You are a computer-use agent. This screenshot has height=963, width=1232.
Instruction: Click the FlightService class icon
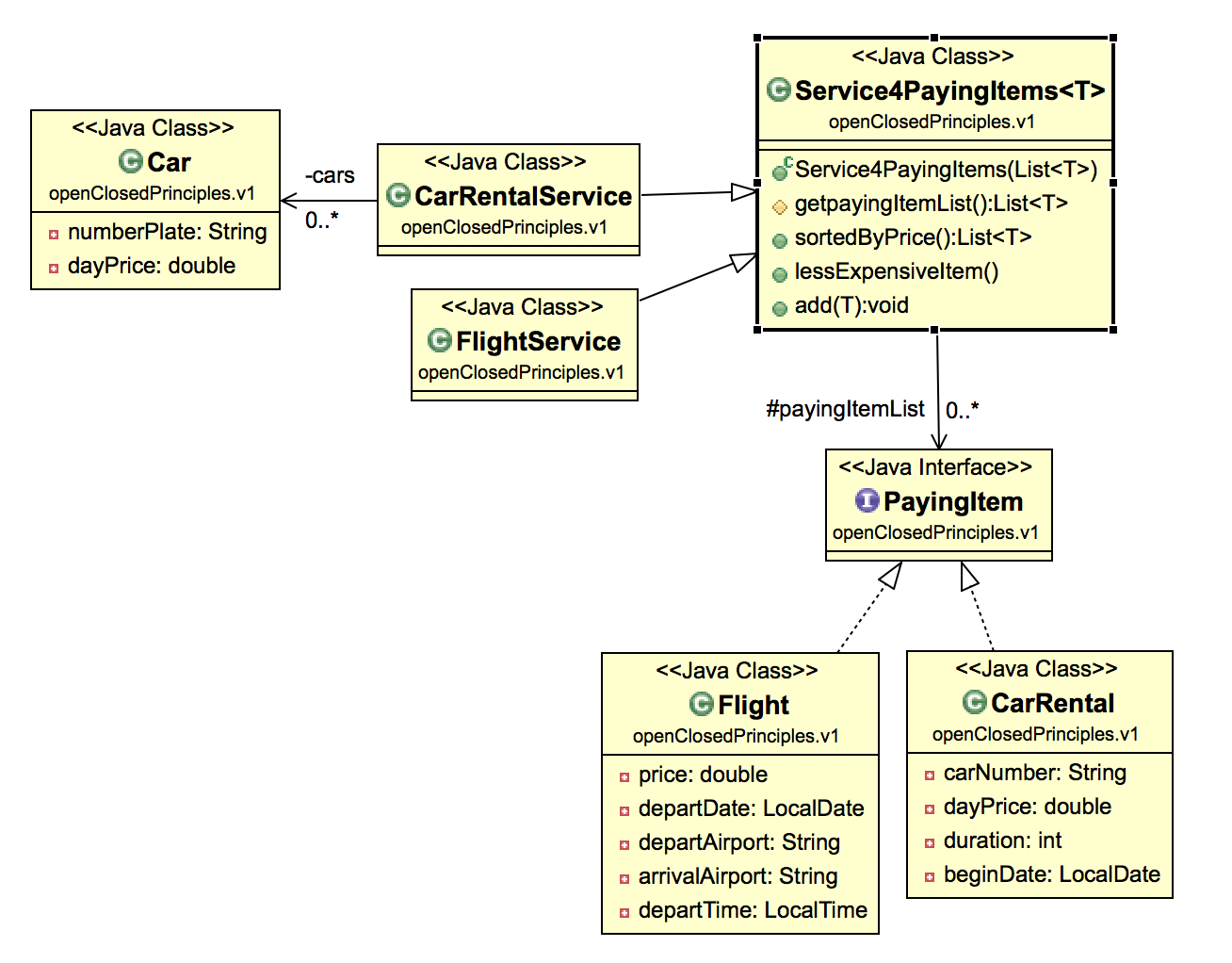441,342
